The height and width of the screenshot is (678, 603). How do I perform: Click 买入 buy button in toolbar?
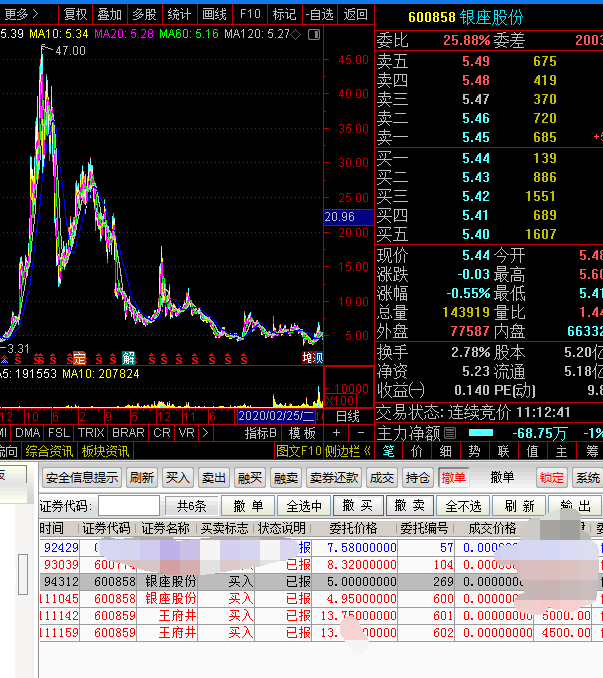click(x=178, y=478)
